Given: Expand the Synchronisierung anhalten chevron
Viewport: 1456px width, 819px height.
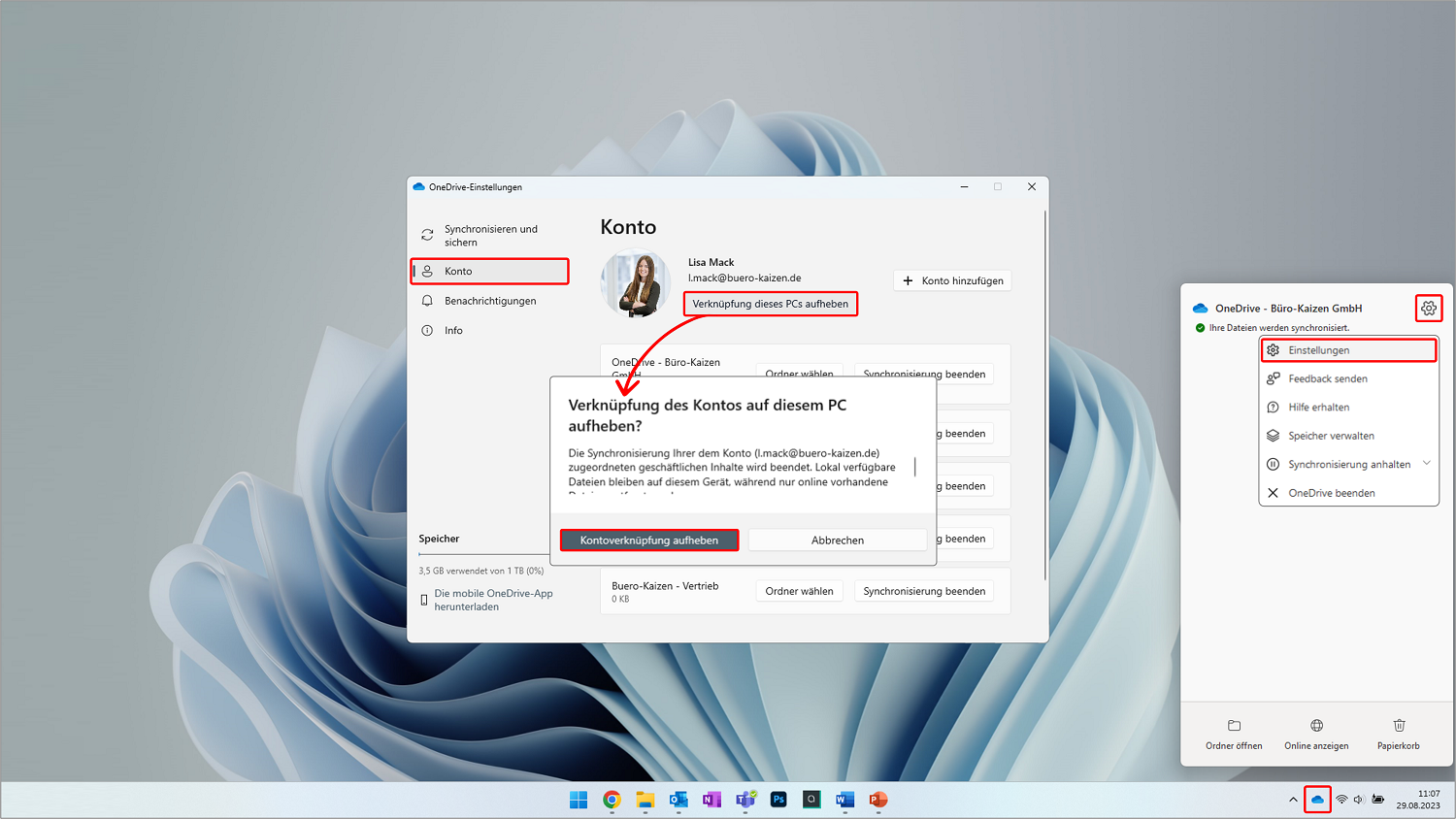Looking at the screenshot, I should click(1427, 464).
